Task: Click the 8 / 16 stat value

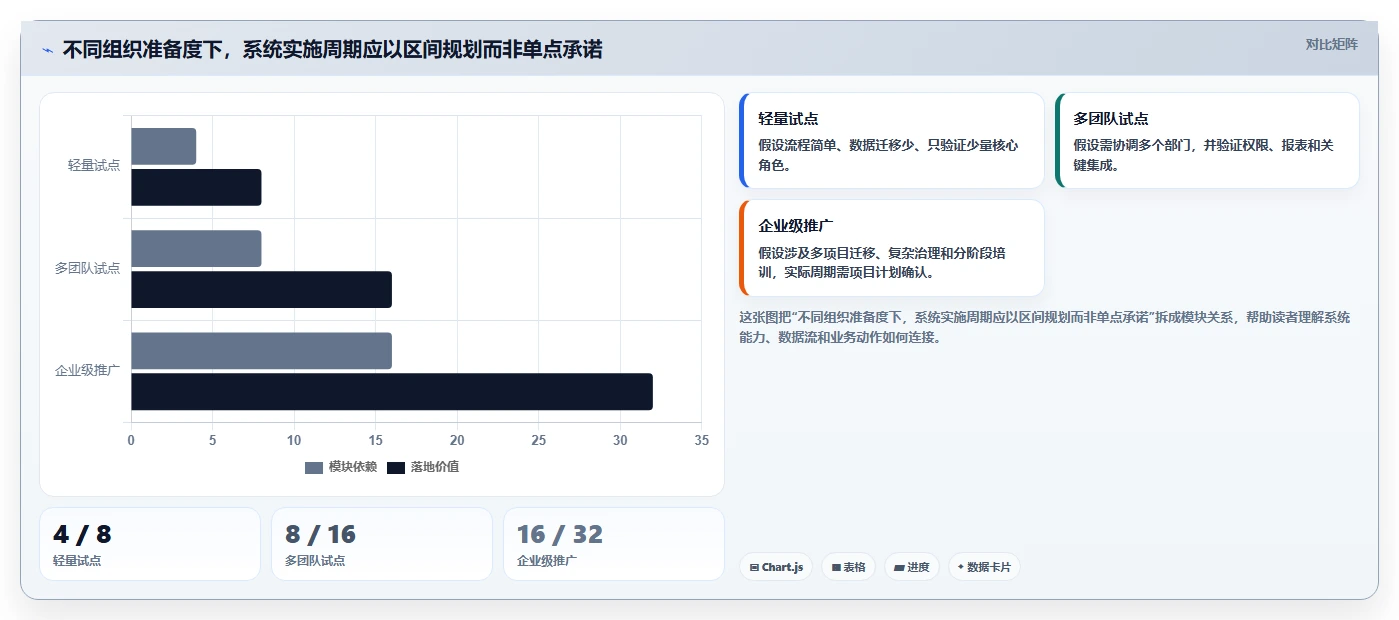Action: 321,535
